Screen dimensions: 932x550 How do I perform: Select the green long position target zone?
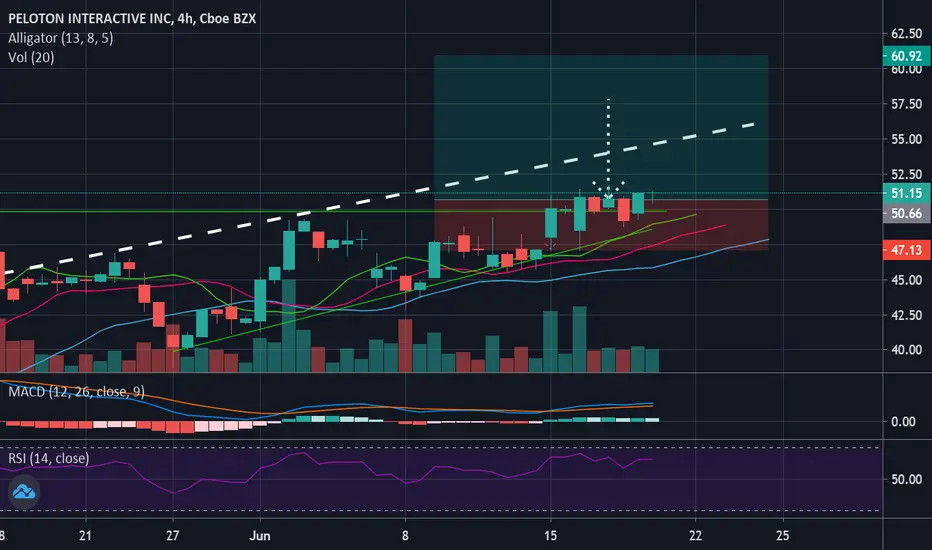601,127
